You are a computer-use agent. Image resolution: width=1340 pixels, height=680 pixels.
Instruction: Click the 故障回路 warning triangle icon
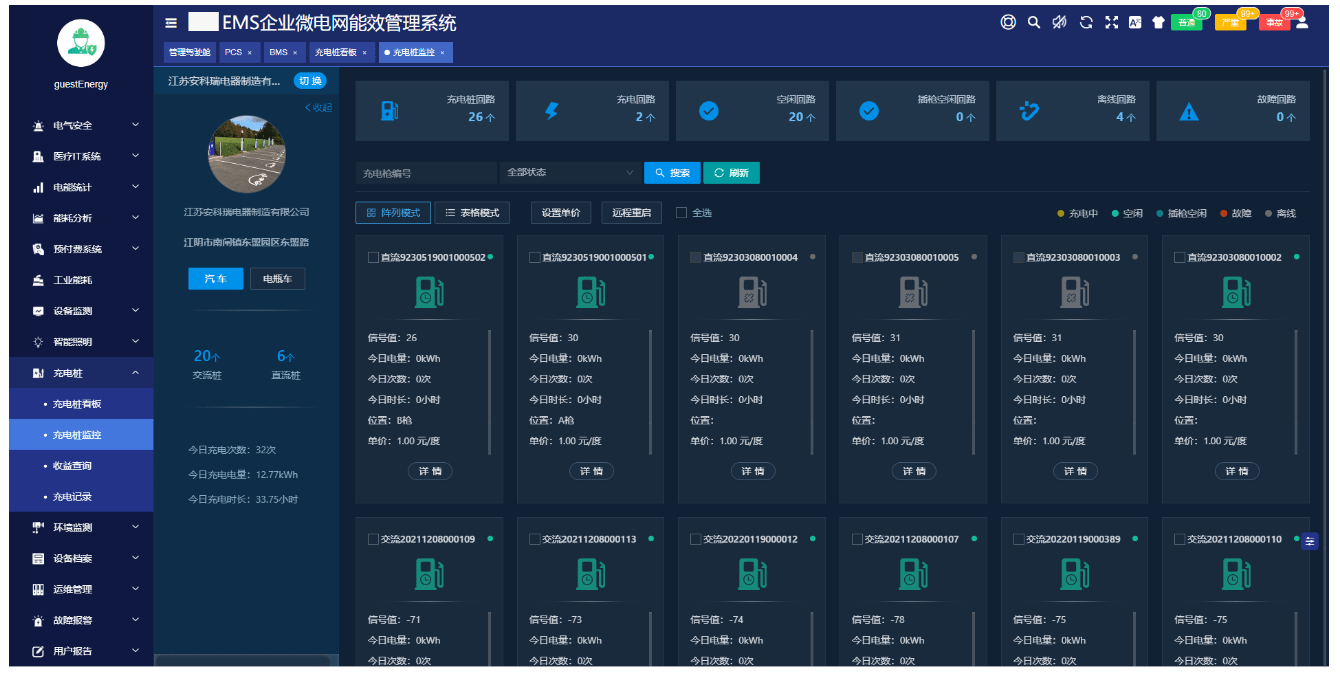pos(1188,112)
